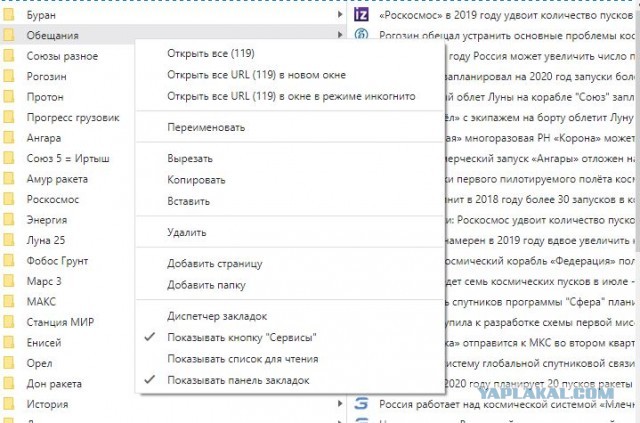Toggle 'Показывать панель закладок' option
Image resolution: width=640 pixels, height=423 pixels.
click(x=238, y=380)
